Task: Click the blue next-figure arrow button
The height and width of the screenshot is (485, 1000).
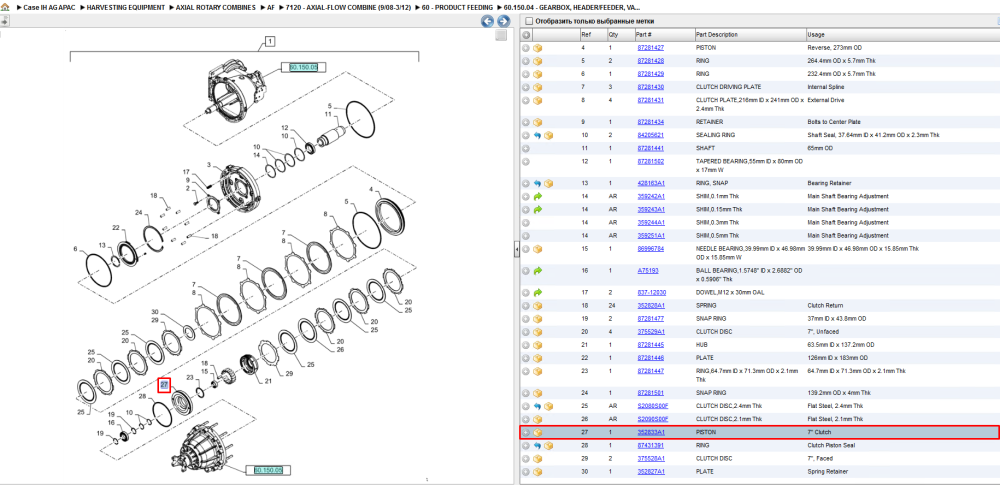Action: [503, 21]
